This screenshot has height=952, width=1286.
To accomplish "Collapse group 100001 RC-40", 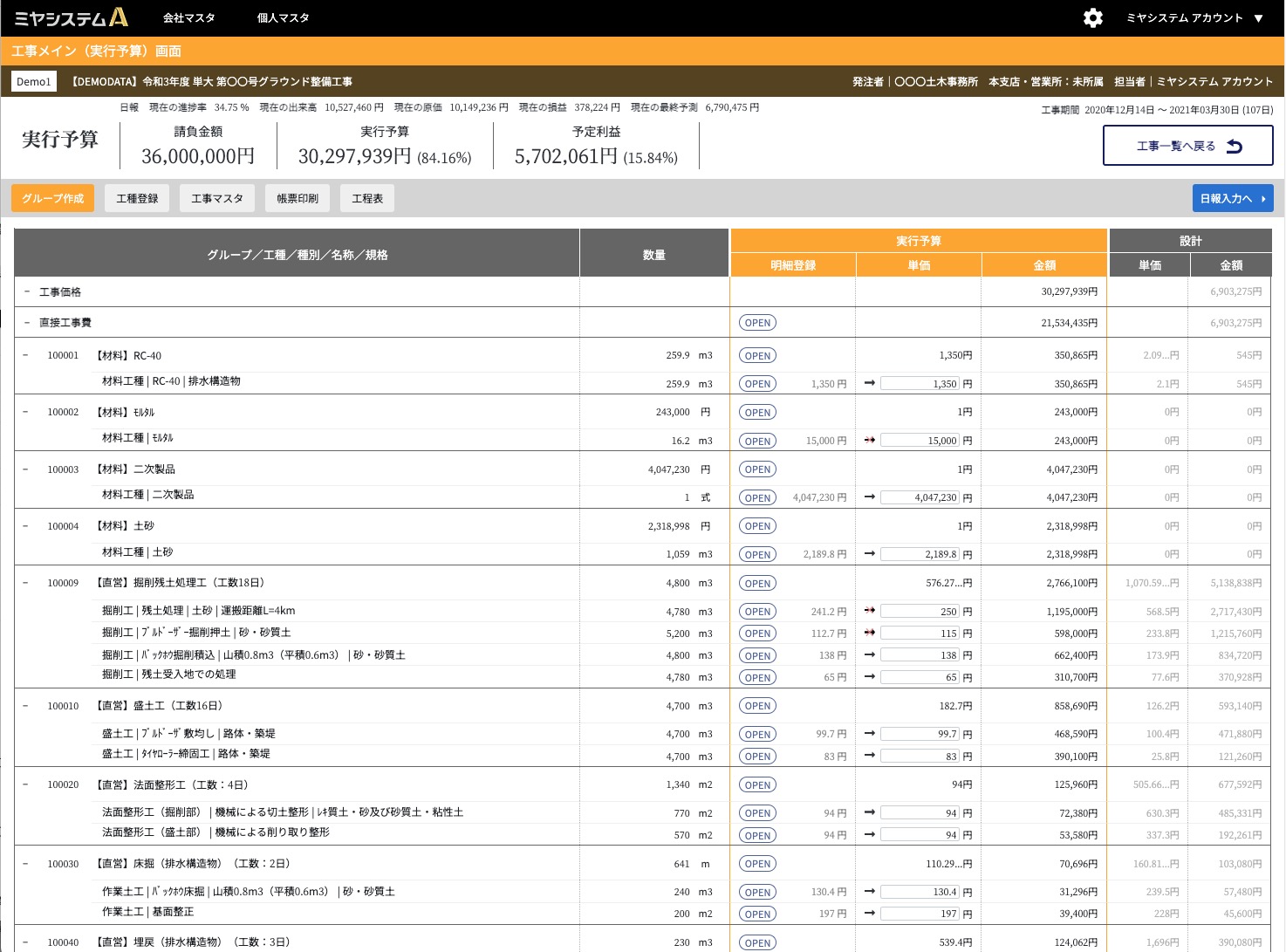I will pyautogui.click(x=25, y=355).
